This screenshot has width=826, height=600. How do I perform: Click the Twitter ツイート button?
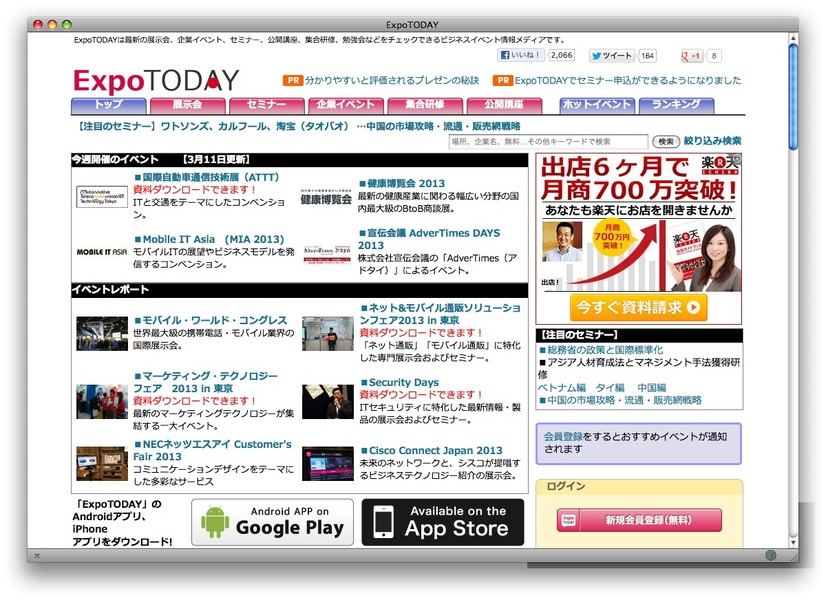(x=612, y=55)
